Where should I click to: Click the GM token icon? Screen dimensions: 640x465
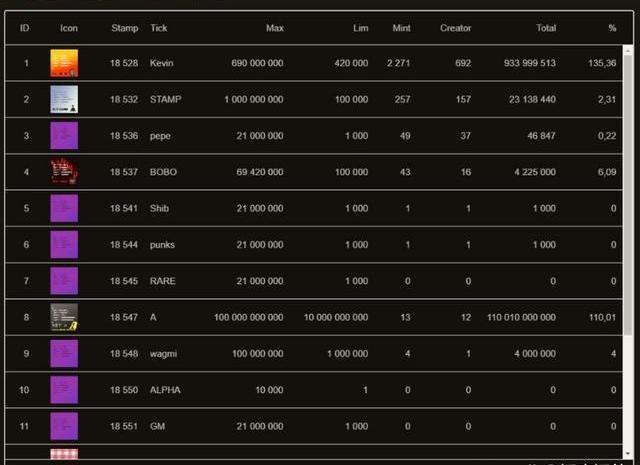tap(64, 425)
